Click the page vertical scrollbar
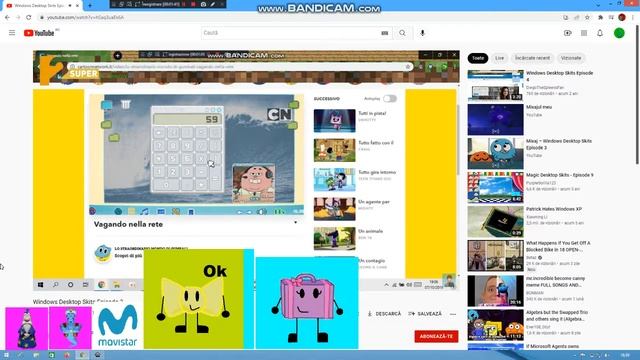The height and width of the screenshot is (360, 640). (638, 94)
